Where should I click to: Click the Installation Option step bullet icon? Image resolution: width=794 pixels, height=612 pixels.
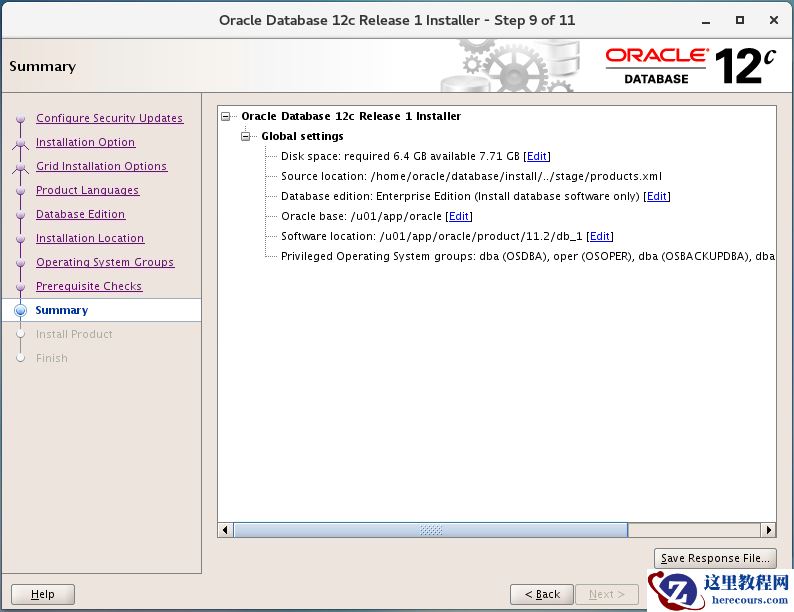pyautogui.click(x=20, y=143)
